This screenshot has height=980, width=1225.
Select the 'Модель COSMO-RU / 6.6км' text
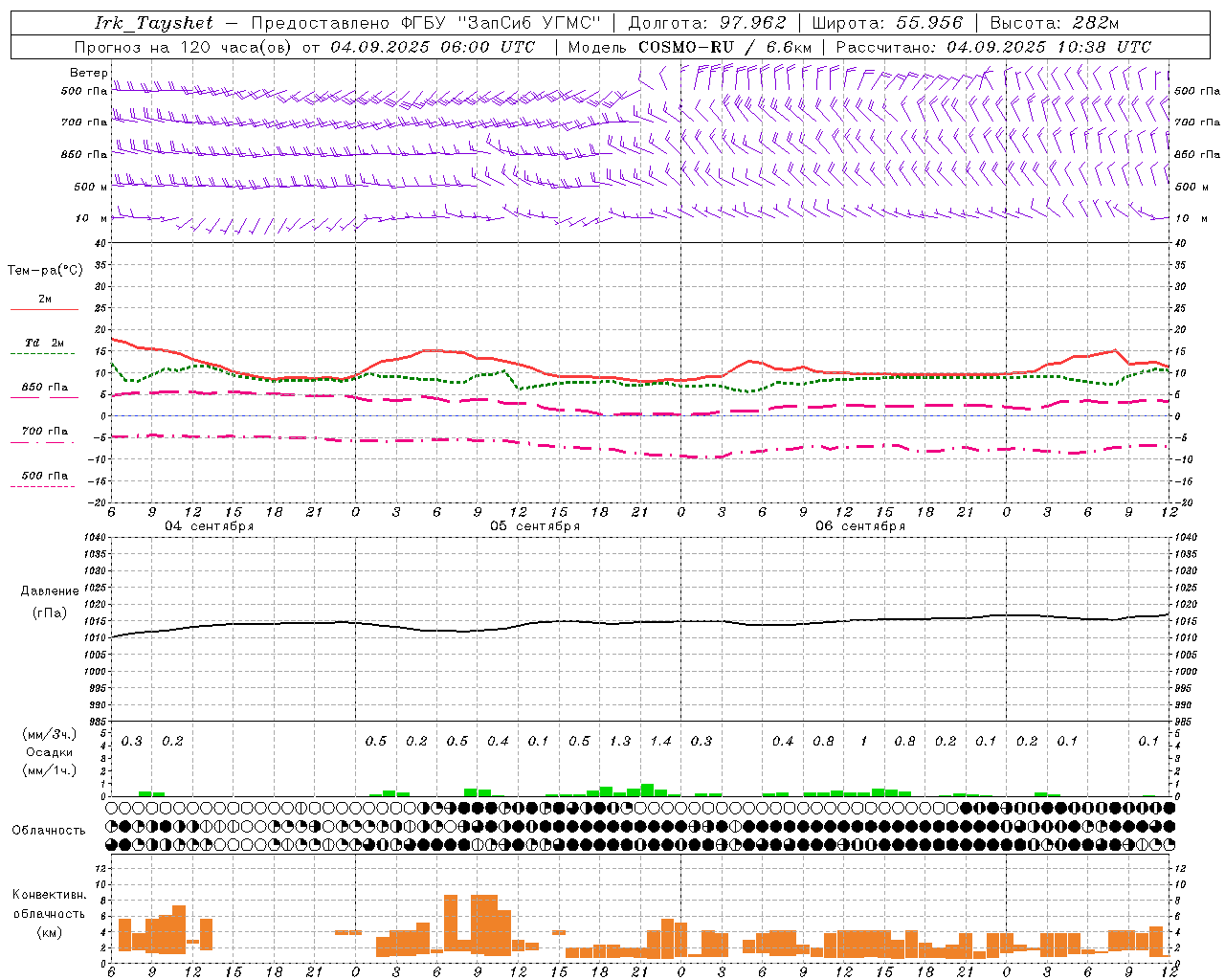690,47
